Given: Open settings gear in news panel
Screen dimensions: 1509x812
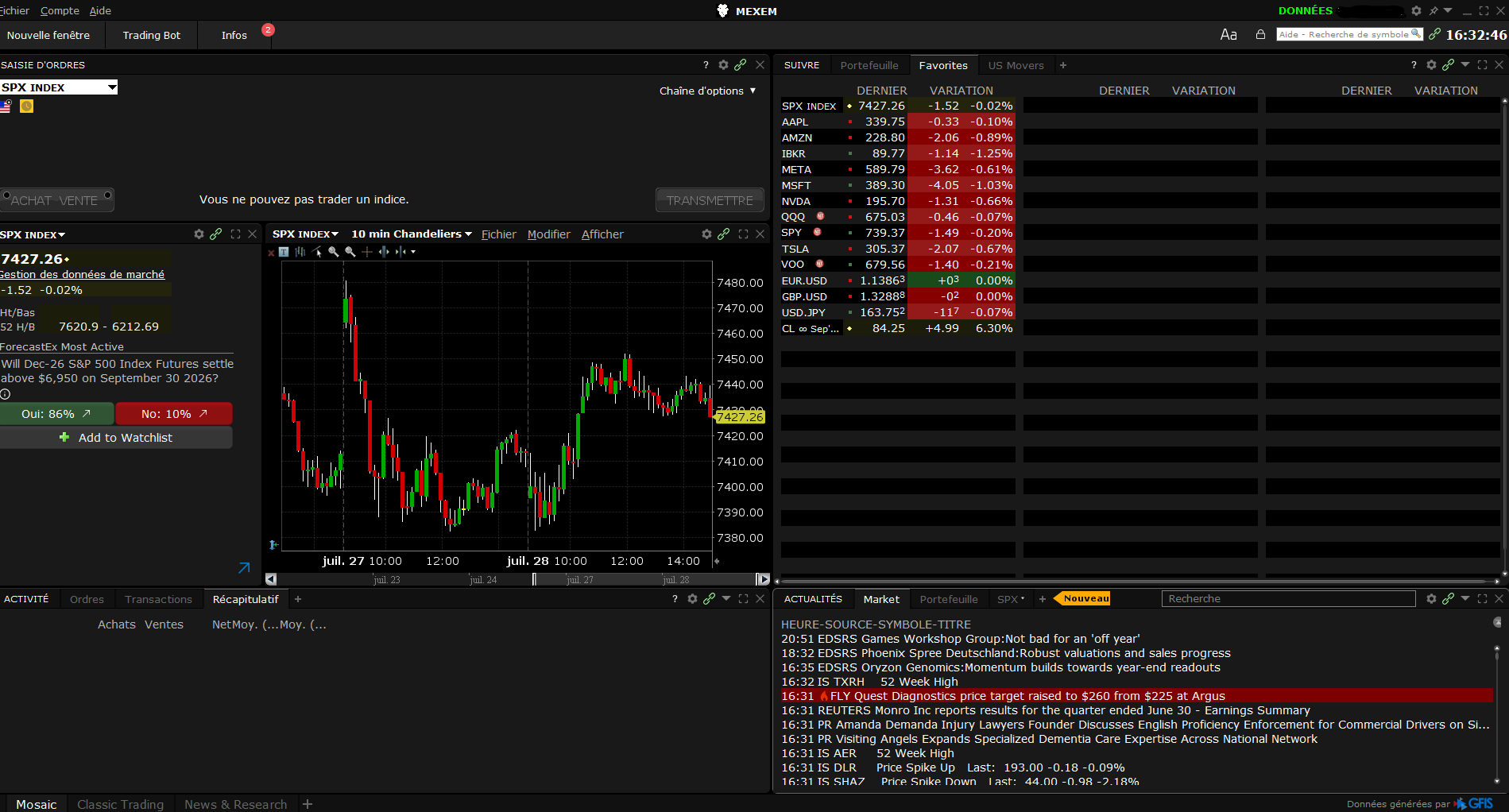Looking at the screenshot, I should point(1431,598).
